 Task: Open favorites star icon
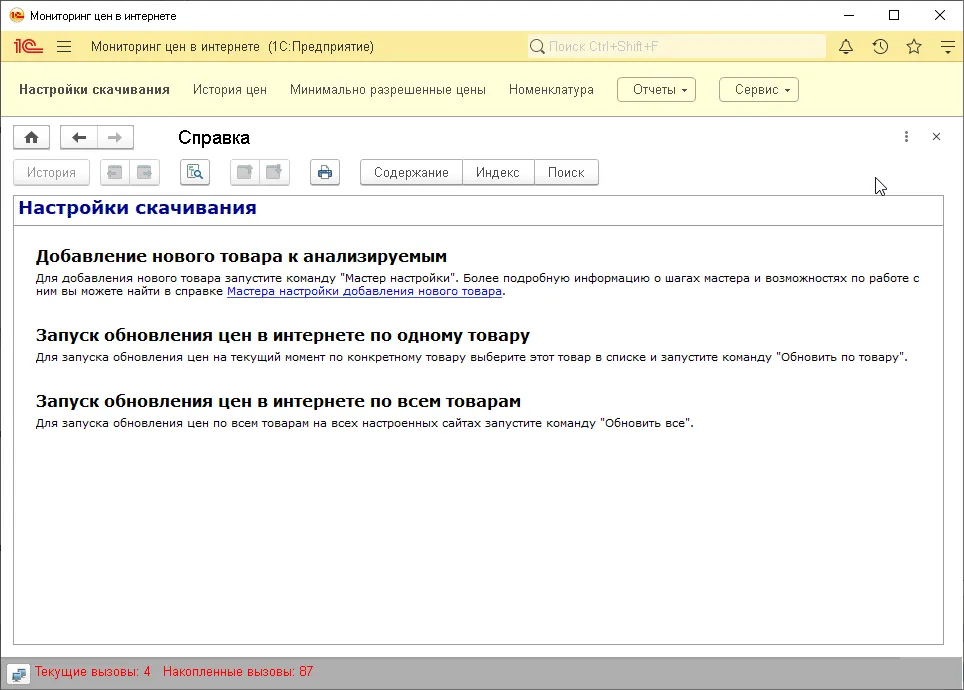pos(914,47)
